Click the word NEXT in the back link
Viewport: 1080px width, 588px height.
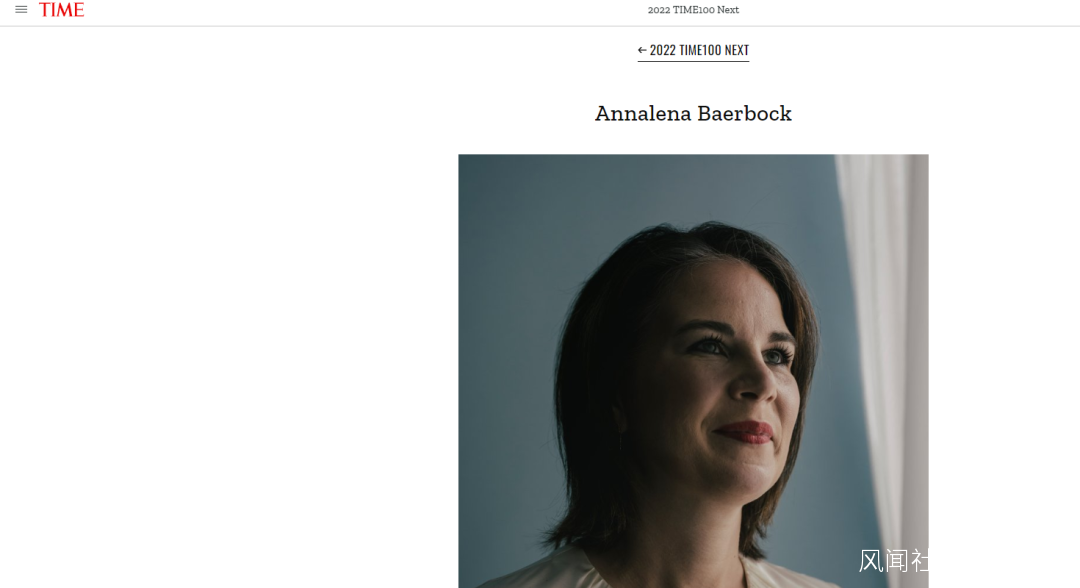(736, 50)
